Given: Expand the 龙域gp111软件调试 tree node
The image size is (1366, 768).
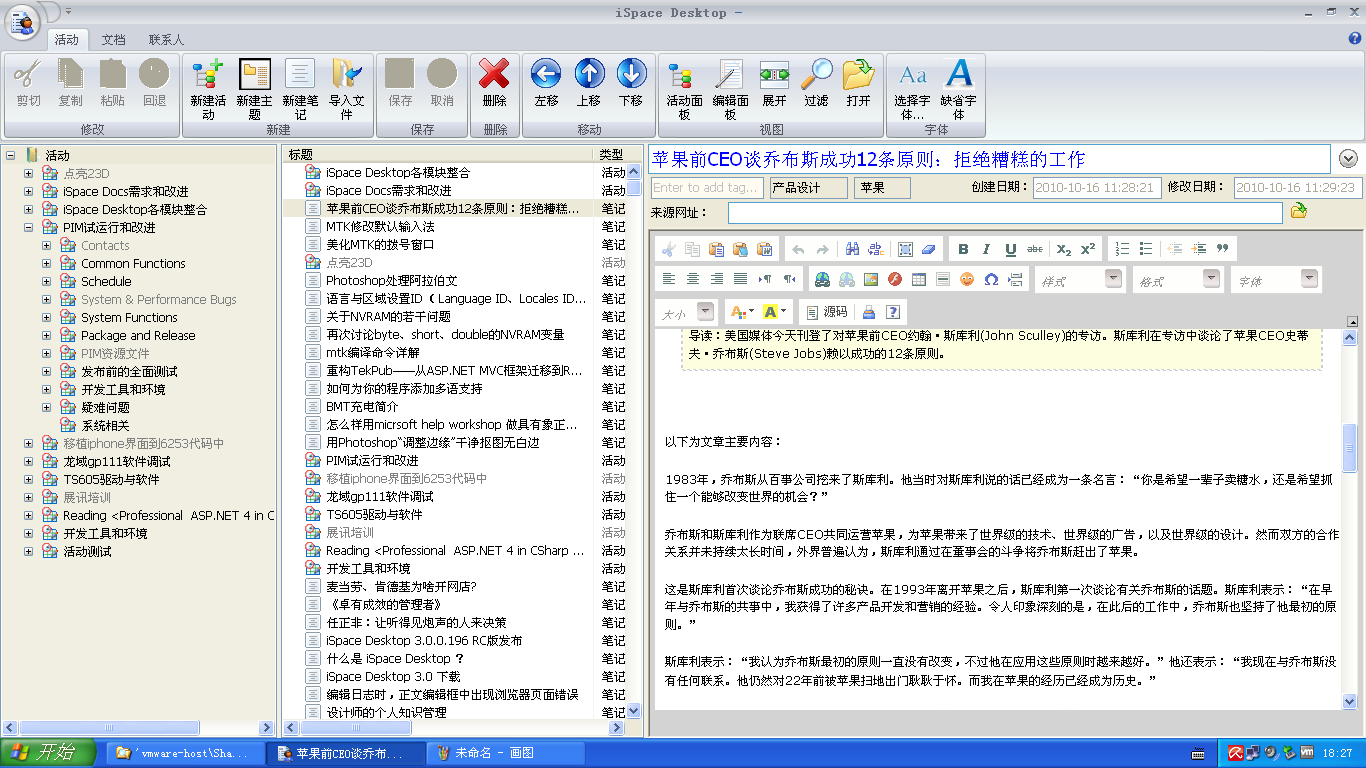Looking at the screenshot, I should click(29, 462).
